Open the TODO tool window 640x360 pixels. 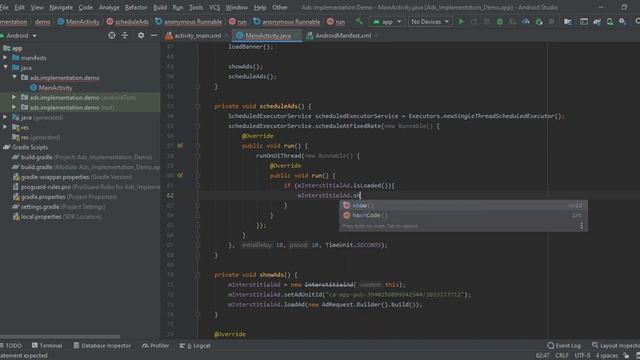pos(11,346)
